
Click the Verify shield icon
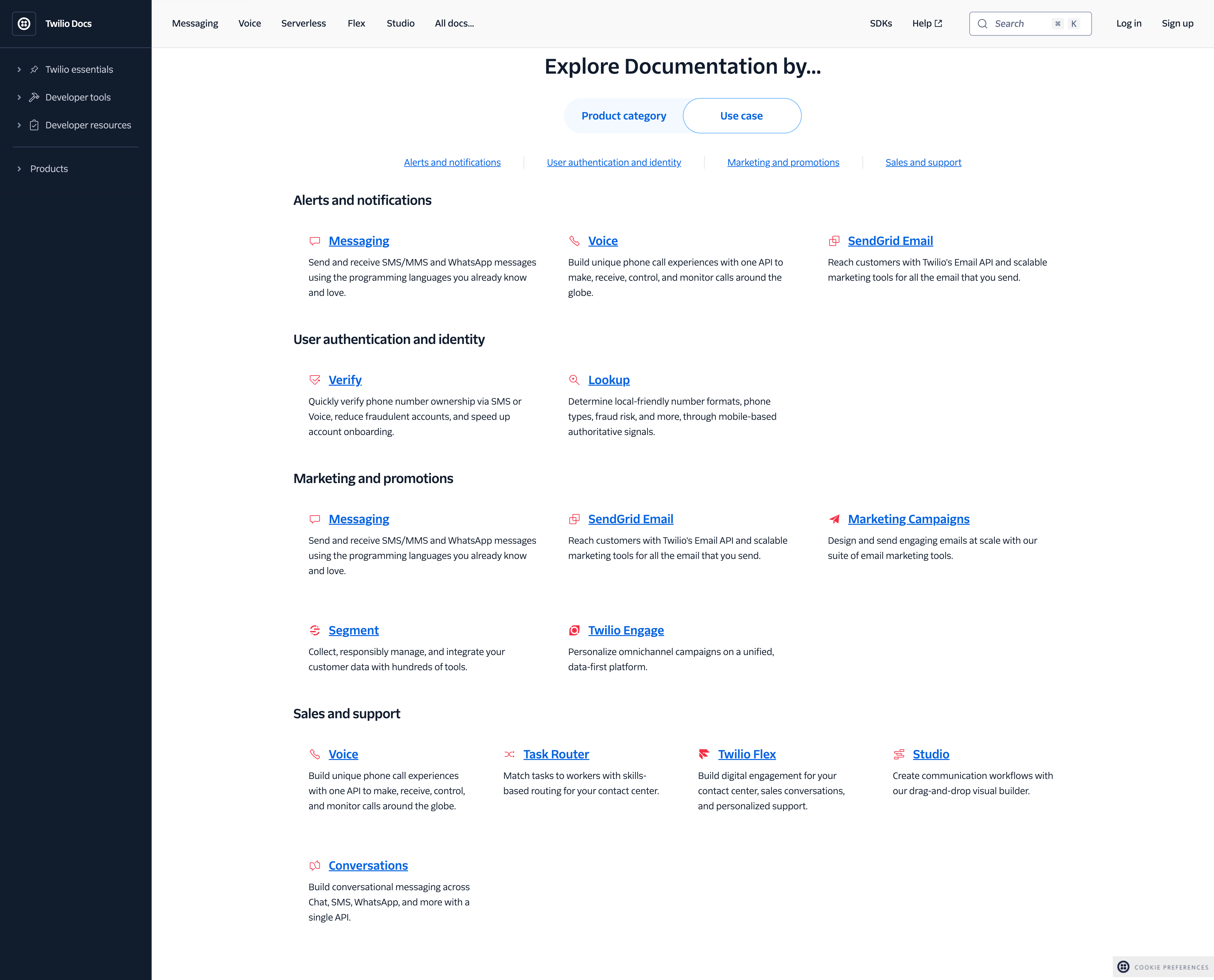click(314, 380)
